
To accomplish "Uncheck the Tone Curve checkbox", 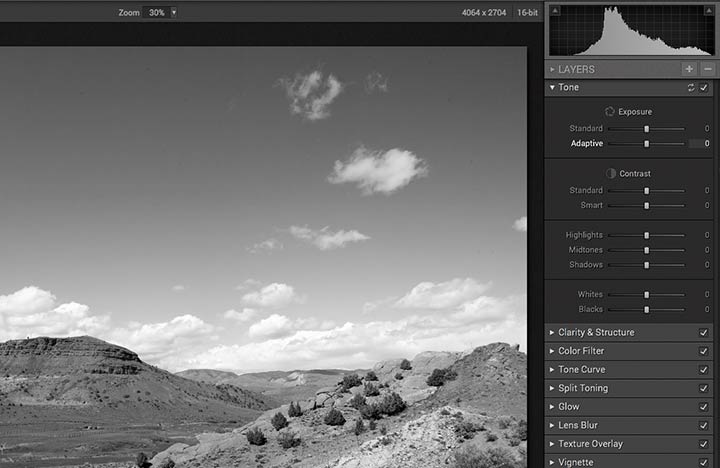I will coord(703,370).
